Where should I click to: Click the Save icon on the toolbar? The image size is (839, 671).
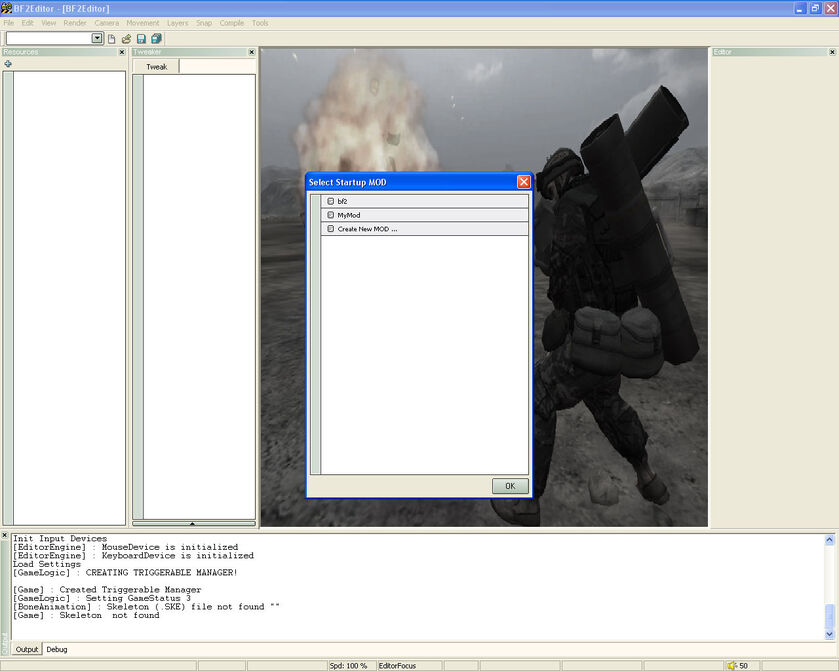[140, 38]
